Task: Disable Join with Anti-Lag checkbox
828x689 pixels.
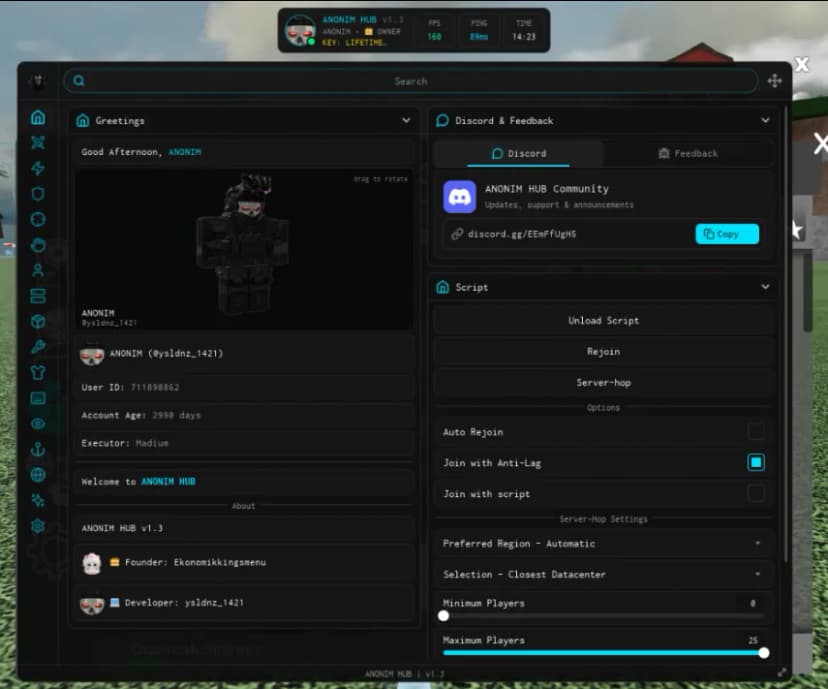Action: tap(756, 463)
